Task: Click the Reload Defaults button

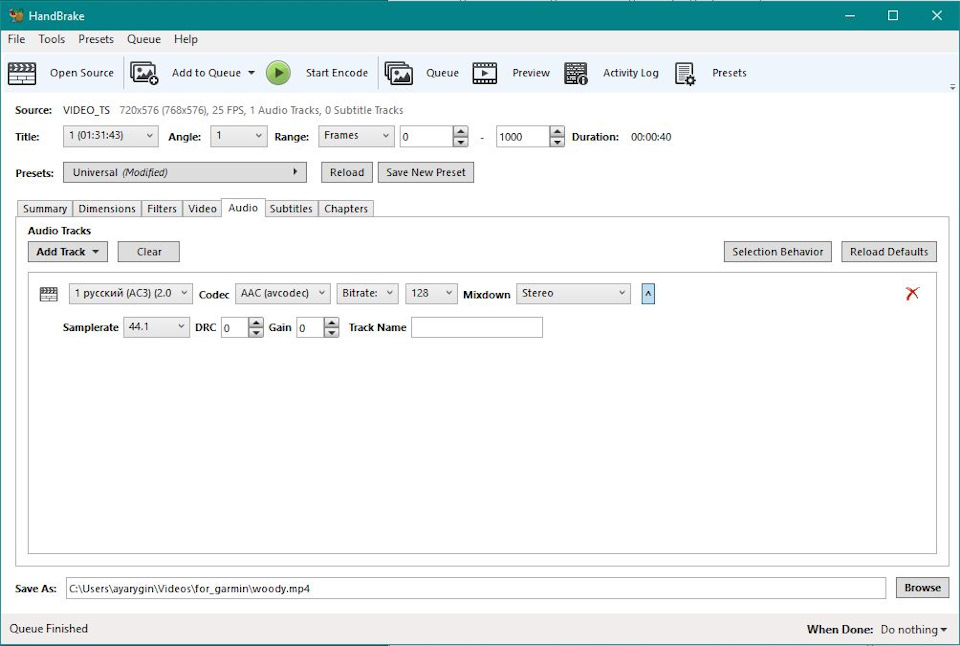Action: pos(888,252)
